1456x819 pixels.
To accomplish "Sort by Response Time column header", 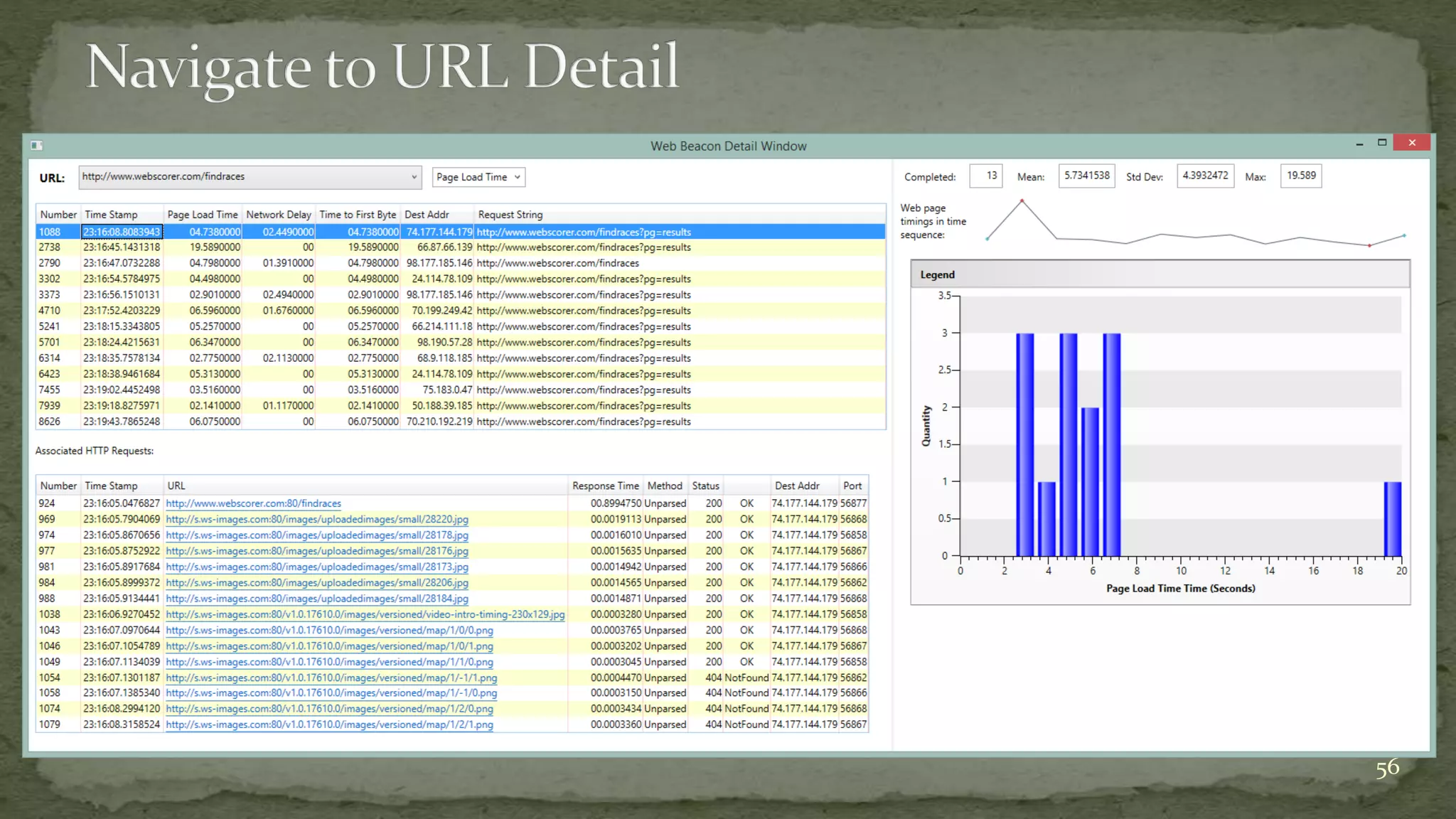I will click(x=605, y=486).
